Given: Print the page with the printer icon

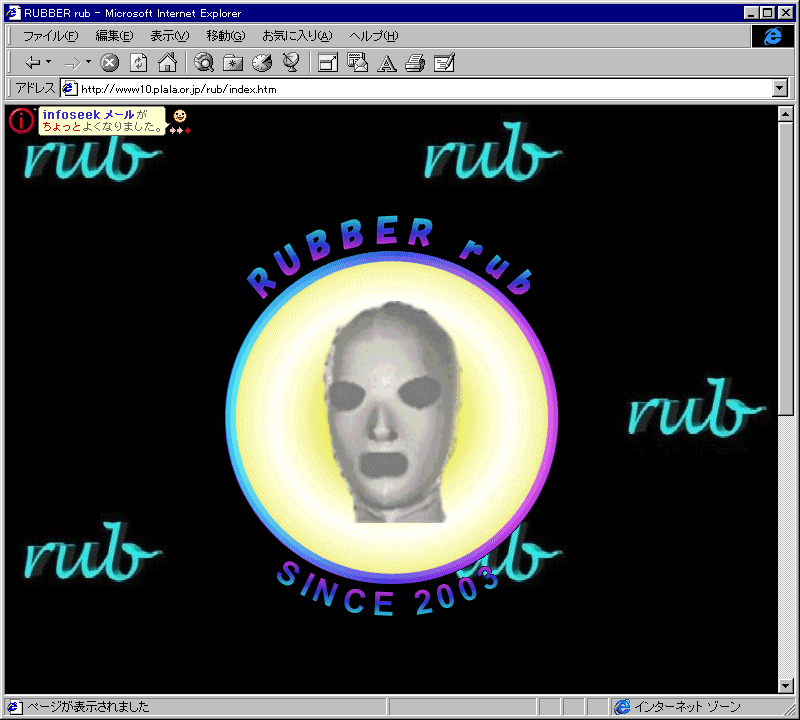Looking at the screenshot, I should coord(415,63).
